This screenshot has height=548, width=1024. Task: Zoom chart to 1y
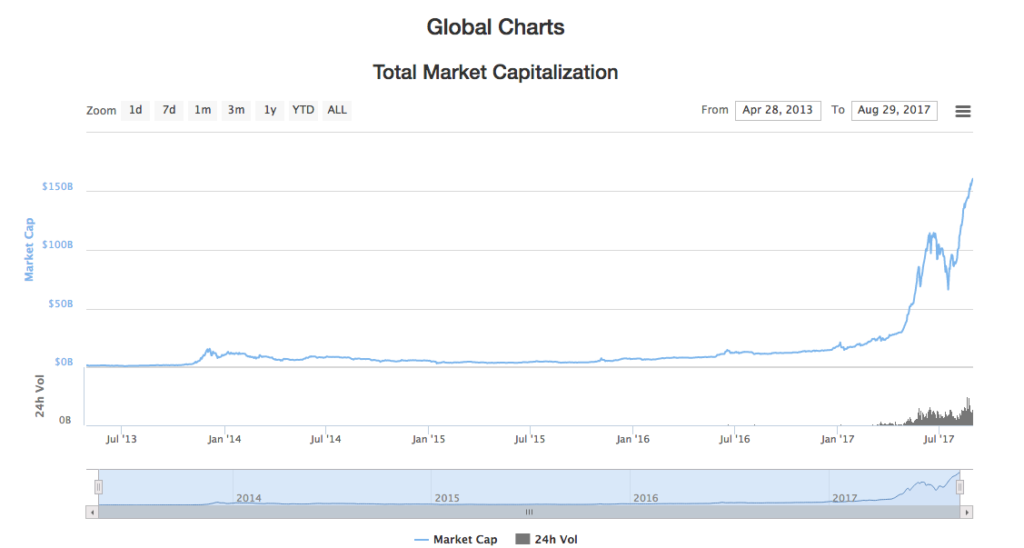pos(270,110)
